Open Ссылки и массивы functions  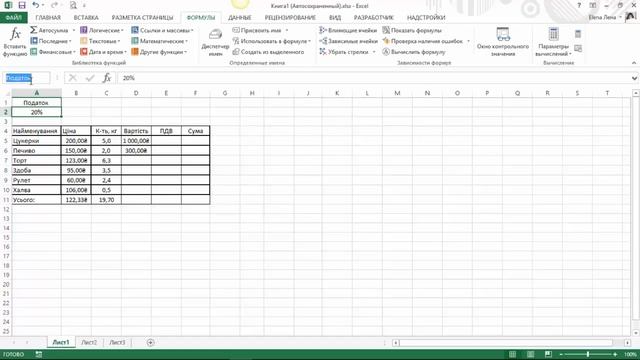click(162, 30)
